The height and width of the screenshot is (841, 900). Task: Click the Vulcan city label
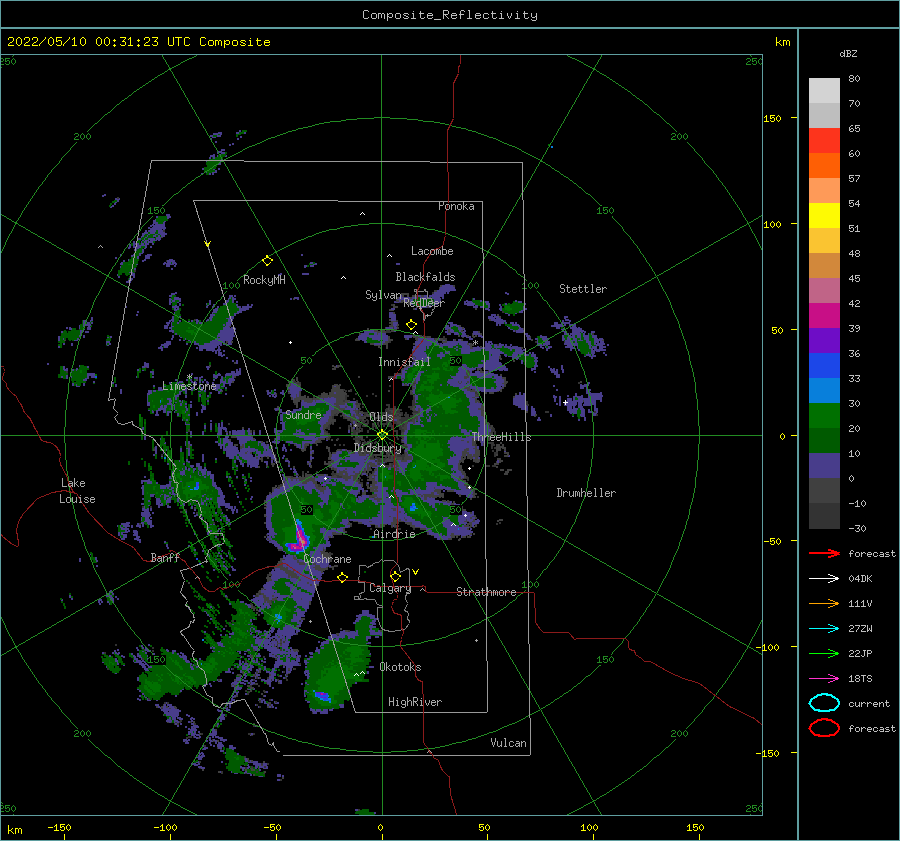[x=509, y=743]
